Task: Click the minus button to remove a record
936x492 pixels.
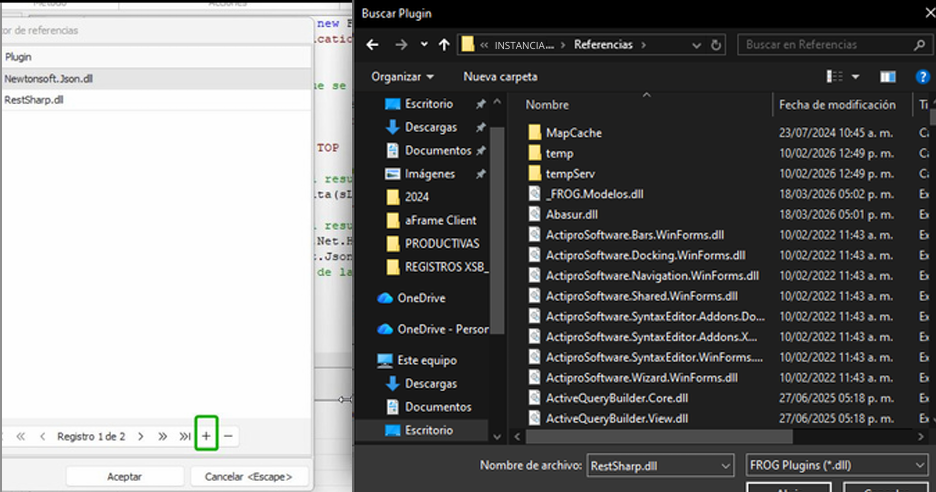Action: click(x=229, y=436)
